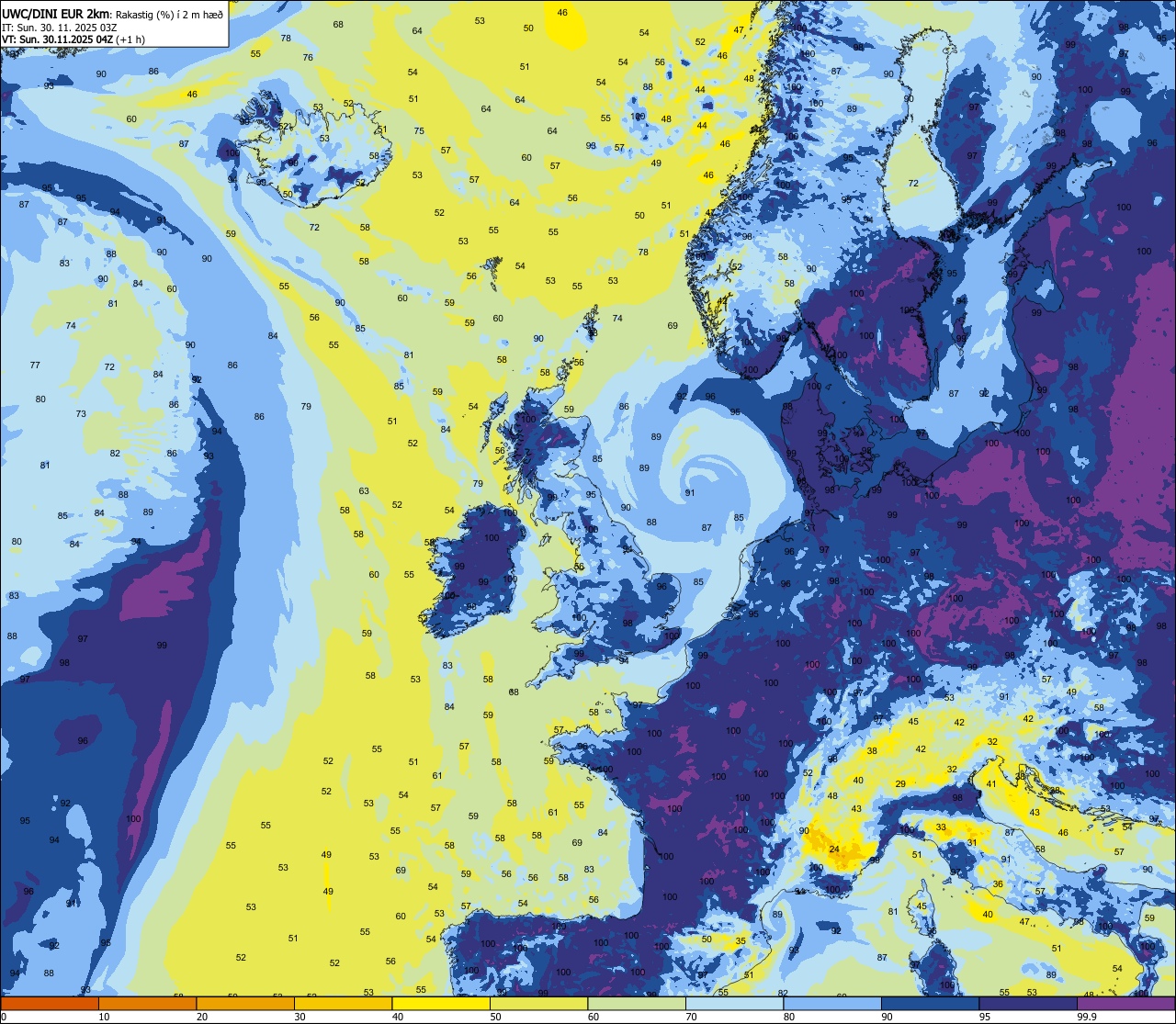The height and width of the screenshot is (1024, 1176).
Task: Click the map title 'UWC/DINI EUR 2km'
Action: tap(57, 13)
